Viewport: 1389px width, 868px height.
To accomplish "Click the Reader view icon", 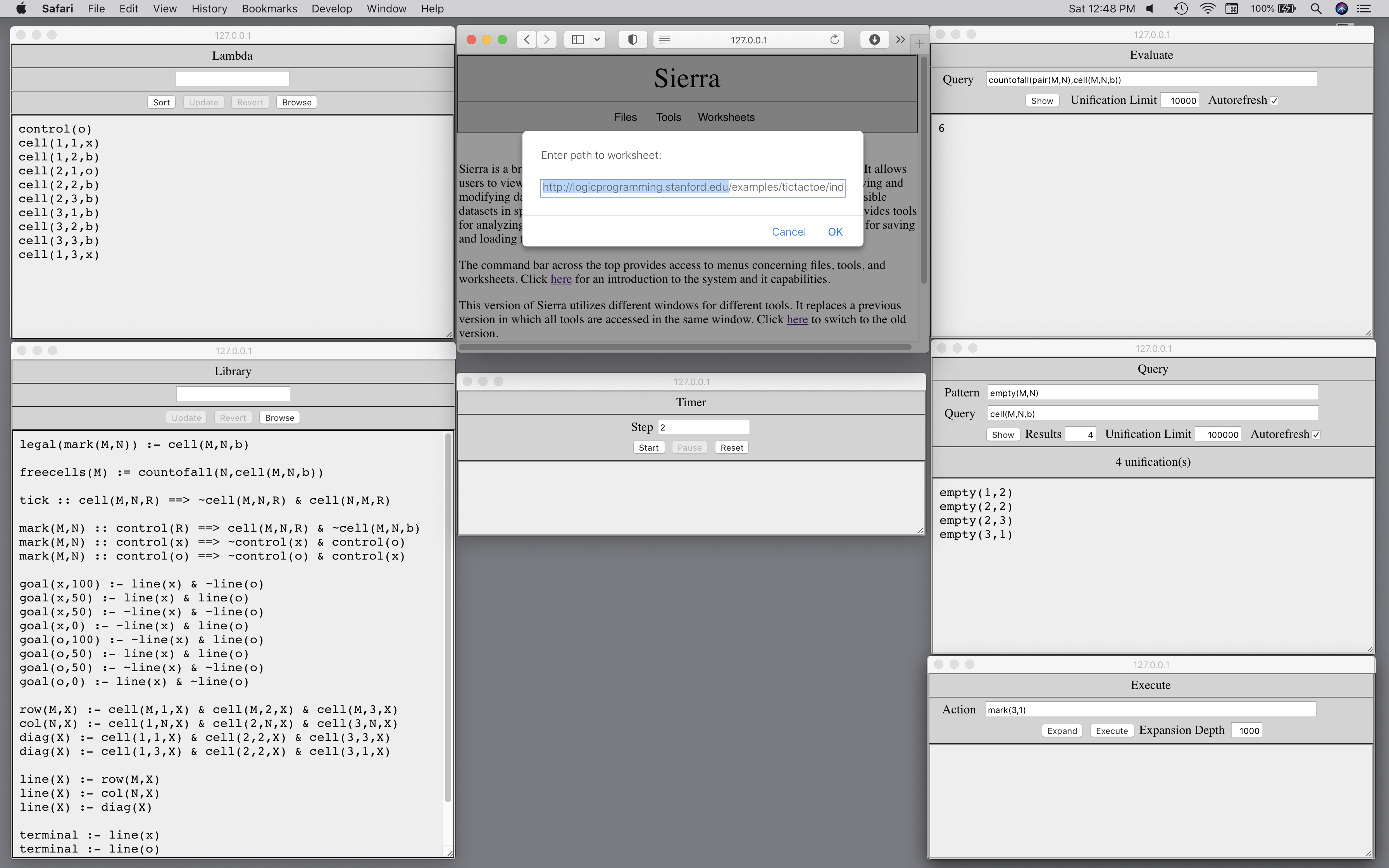I will tap(664, 40).
